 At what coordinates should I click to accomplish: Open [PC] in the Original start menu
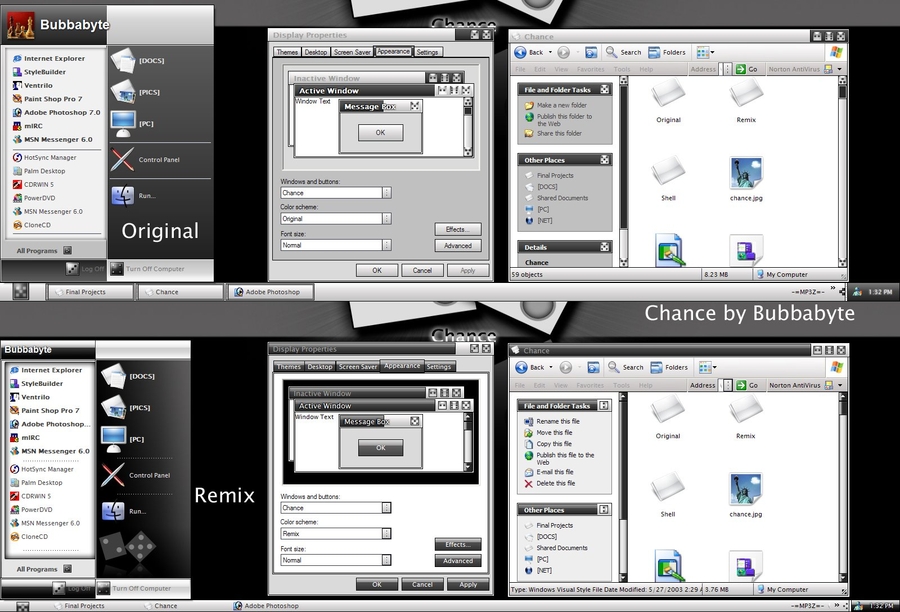[132, 123]
